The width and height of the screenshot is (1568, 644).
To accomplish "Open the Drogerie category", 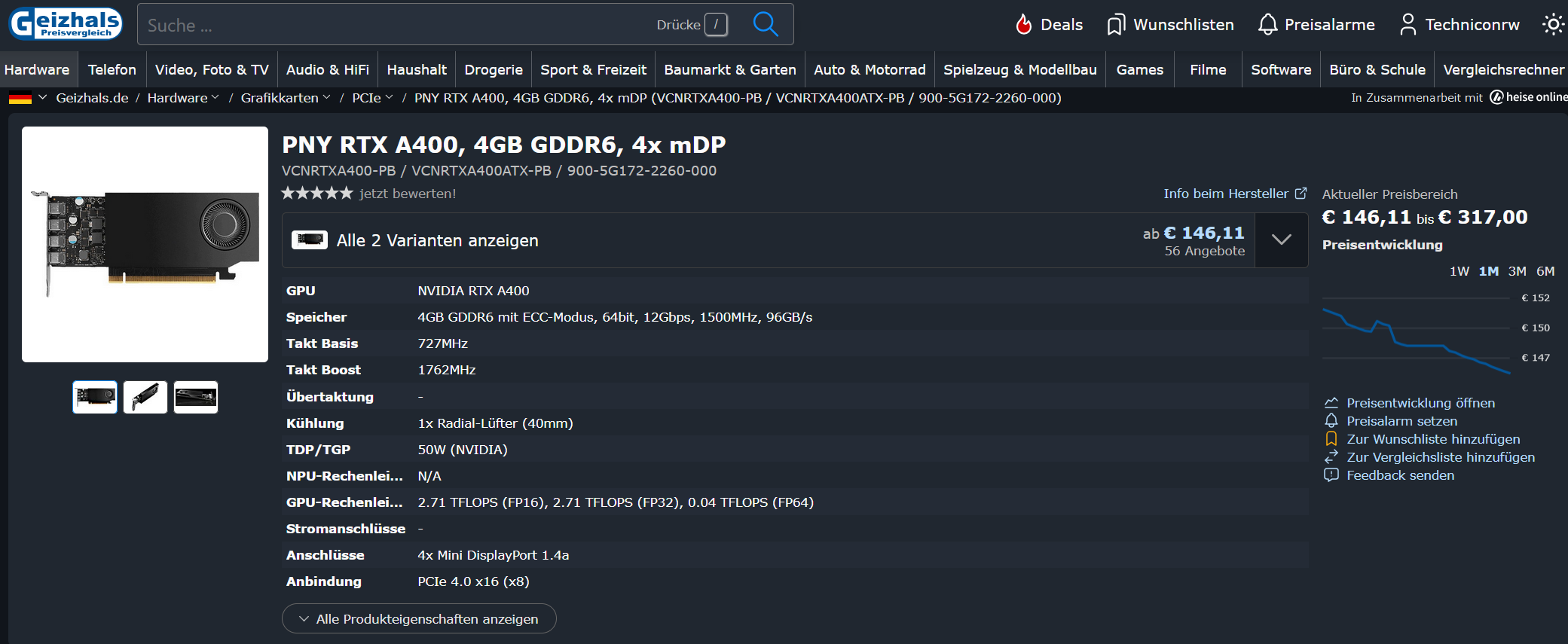I will point(494,69).
